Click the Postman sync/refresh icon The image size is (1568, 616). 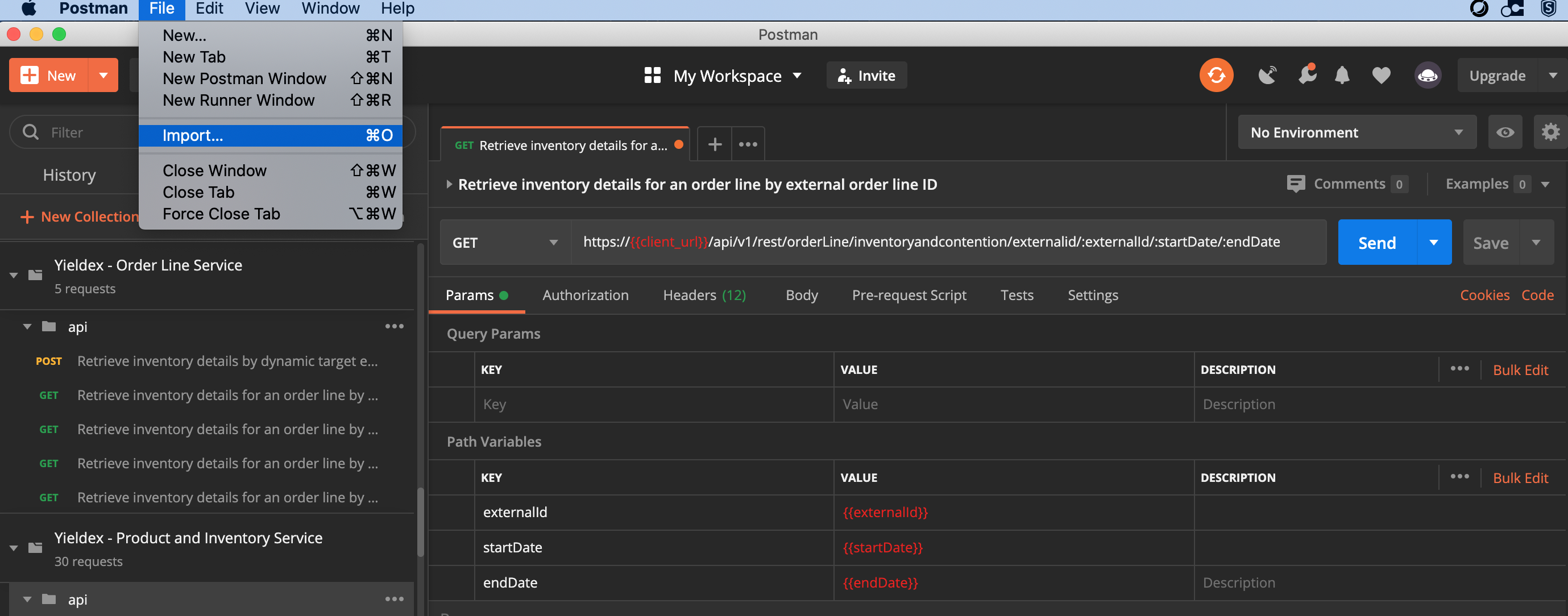1215,75
